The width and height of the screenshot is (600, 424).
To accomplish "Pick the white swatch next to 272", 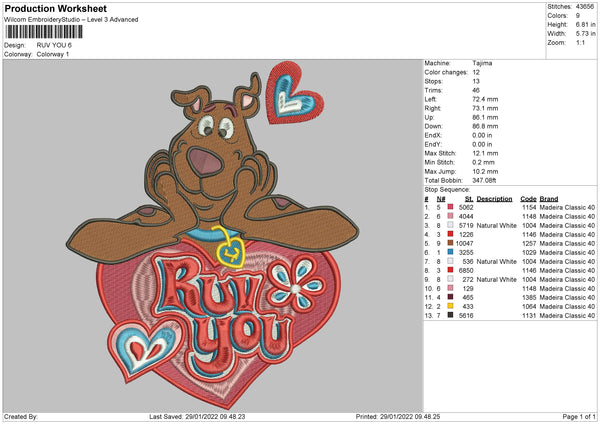I will [450, 279].
